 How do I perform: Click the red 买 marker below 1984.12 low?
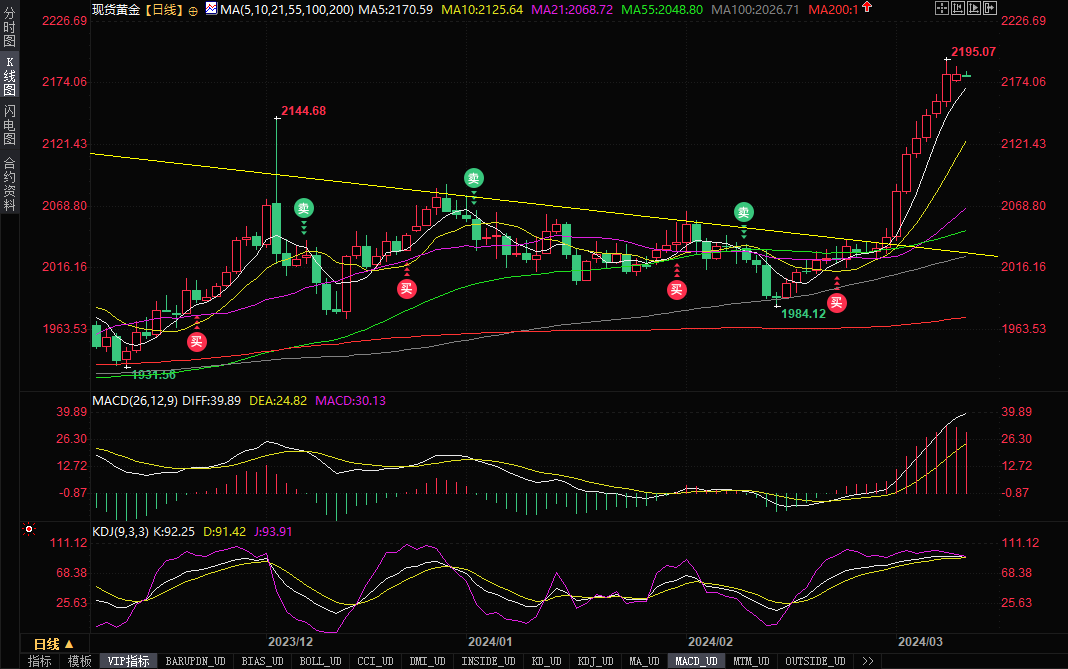[836, 302]
